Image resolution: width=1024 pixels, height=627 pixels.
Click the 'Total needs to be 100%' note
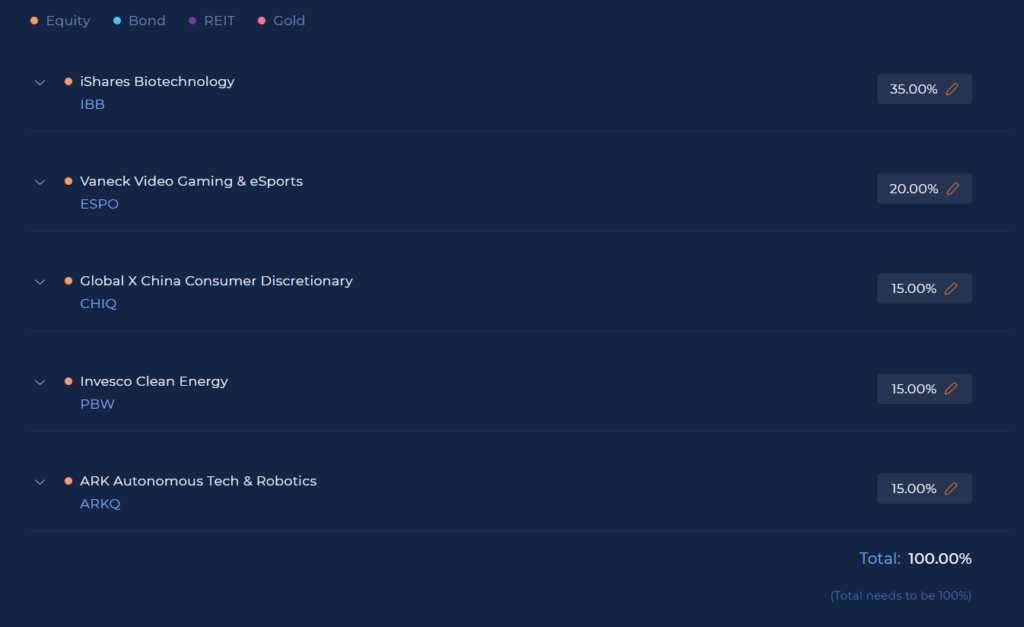point(901,596)
